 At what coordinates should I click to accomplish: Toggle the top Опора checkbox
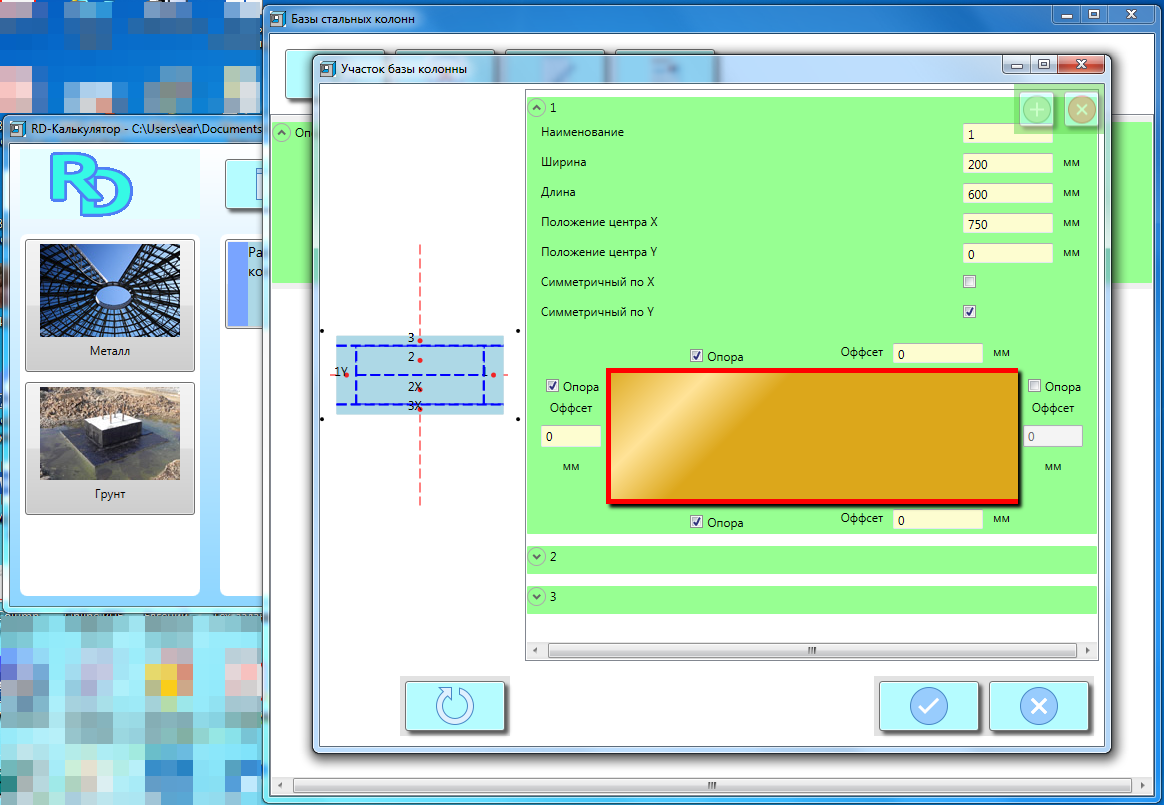pos(696,356)
